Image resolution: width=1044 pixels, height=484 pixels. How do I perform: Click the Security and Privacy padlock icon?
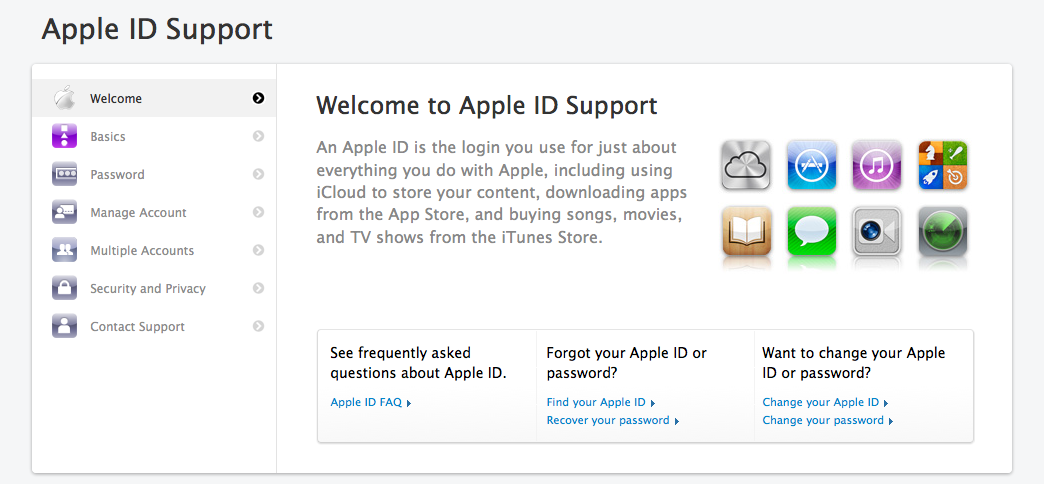coord(65,288)
